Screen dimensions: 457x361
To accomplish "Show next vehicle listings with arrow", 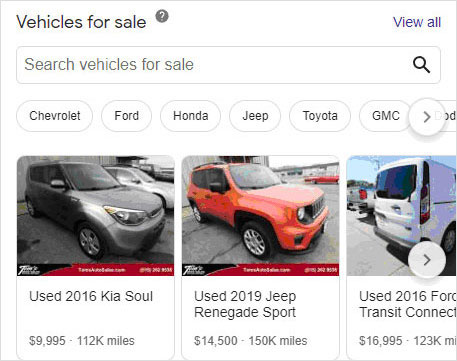I will point(427,260).
